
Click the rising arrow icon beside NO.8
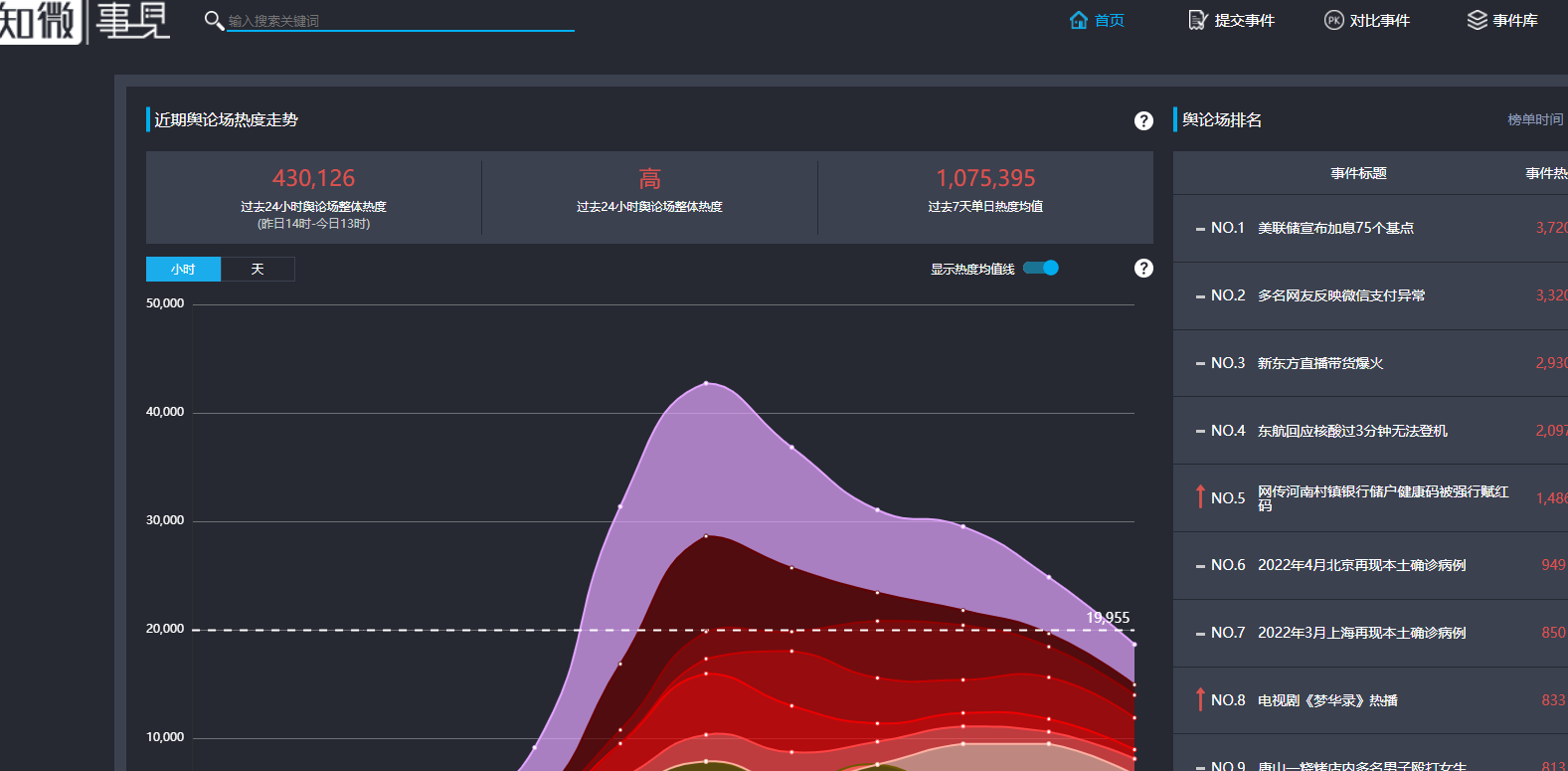click(x=1200, y=699)
